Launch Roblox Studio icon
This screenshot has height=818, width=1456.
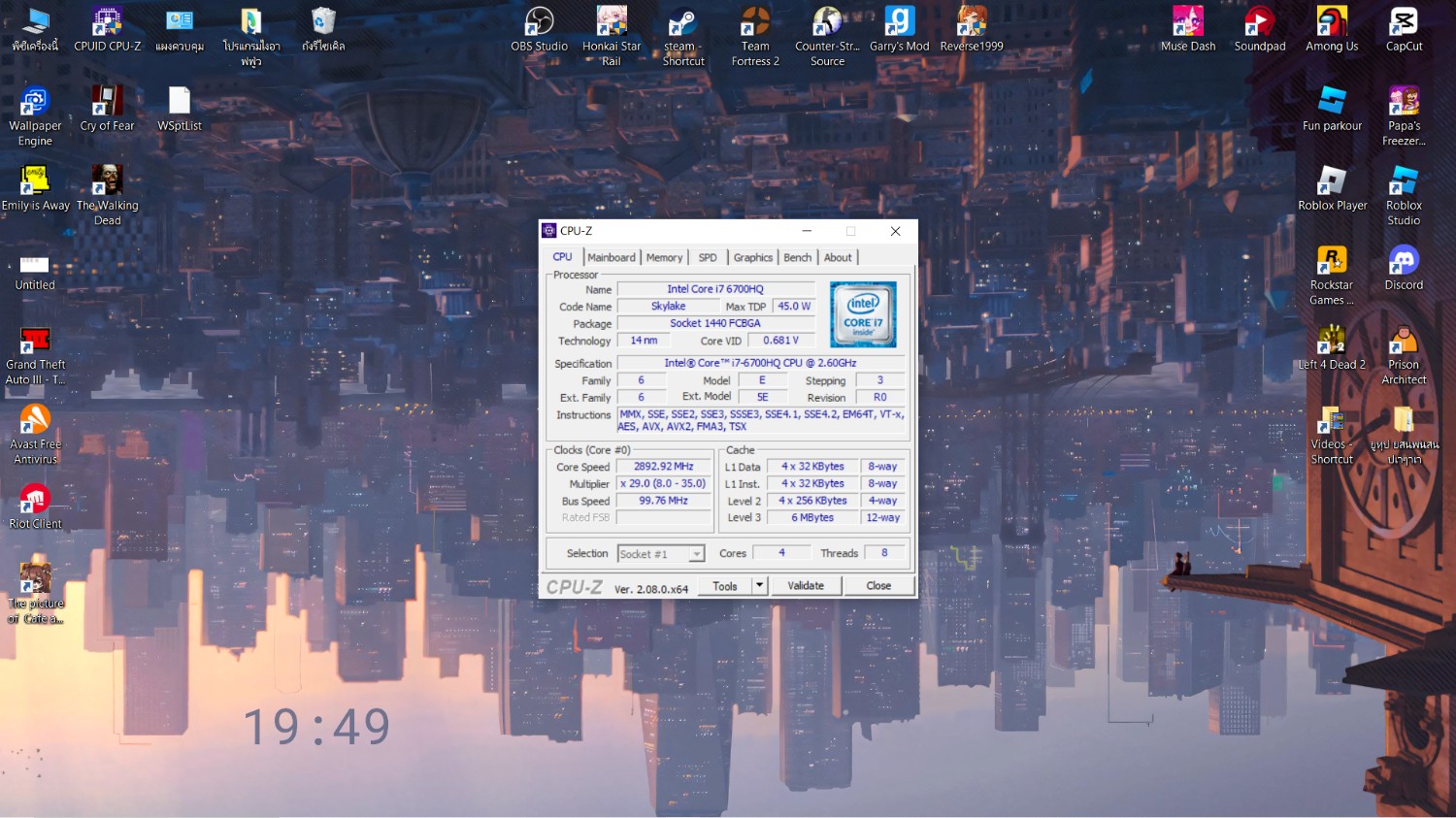click(1404, 195)
